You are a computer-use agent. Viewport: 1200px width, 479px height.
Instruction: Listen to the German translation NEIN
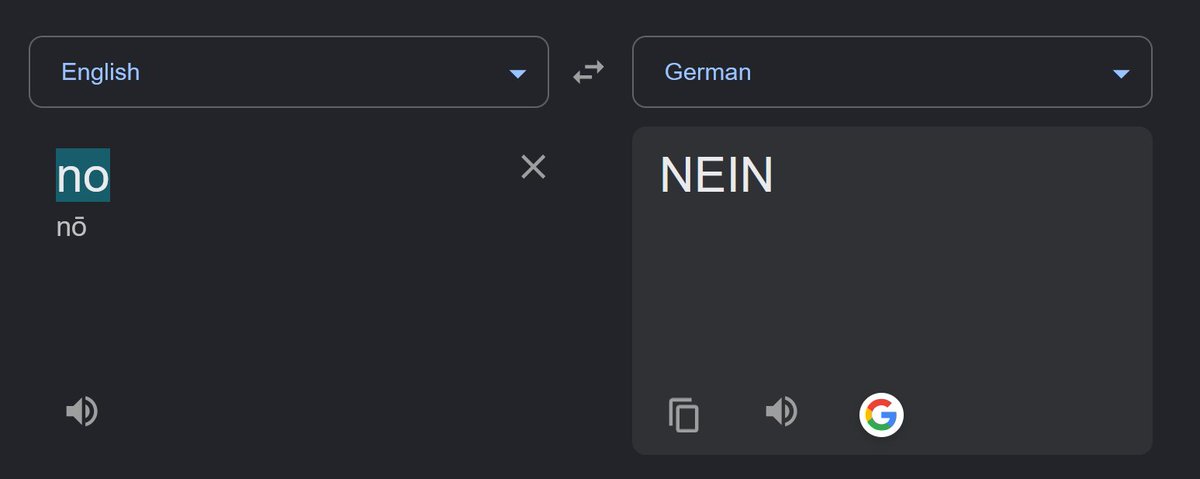click(781, 411)
